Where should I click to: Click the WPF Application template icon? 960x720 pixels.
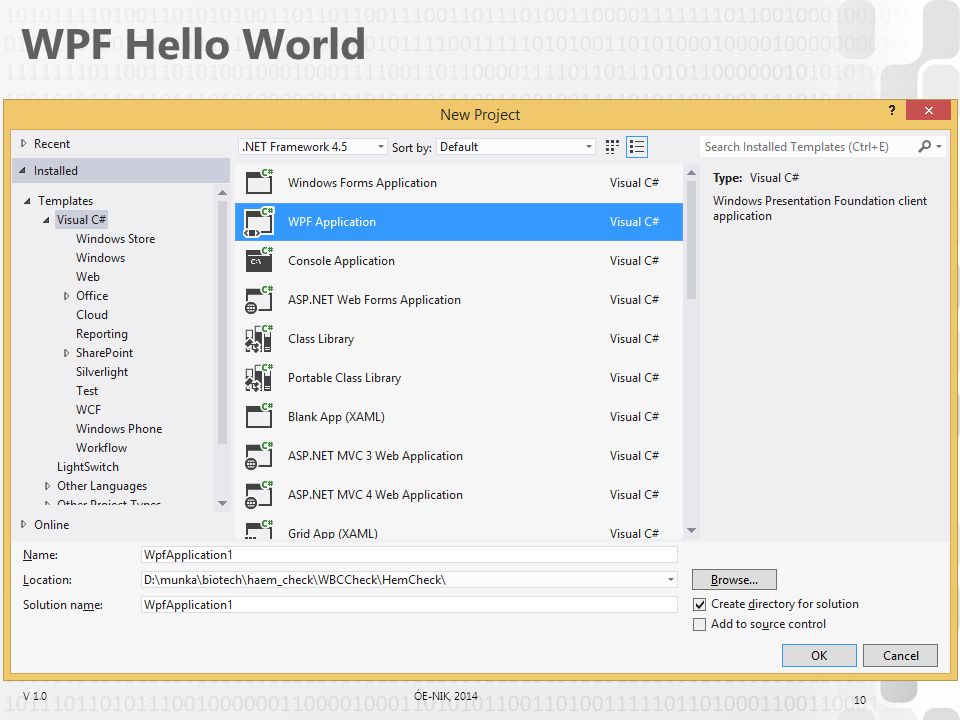pyautogui.click(x=259, y=222)
